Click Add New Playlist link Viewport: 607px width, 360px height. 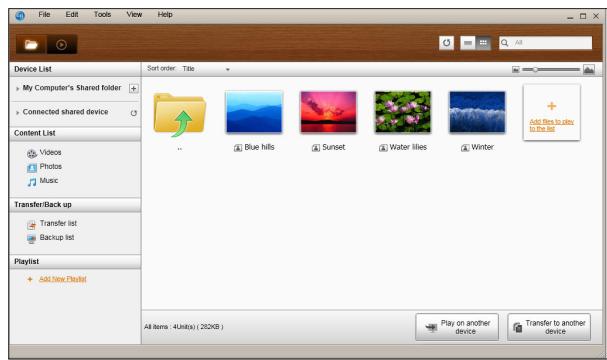coord(63,279)
